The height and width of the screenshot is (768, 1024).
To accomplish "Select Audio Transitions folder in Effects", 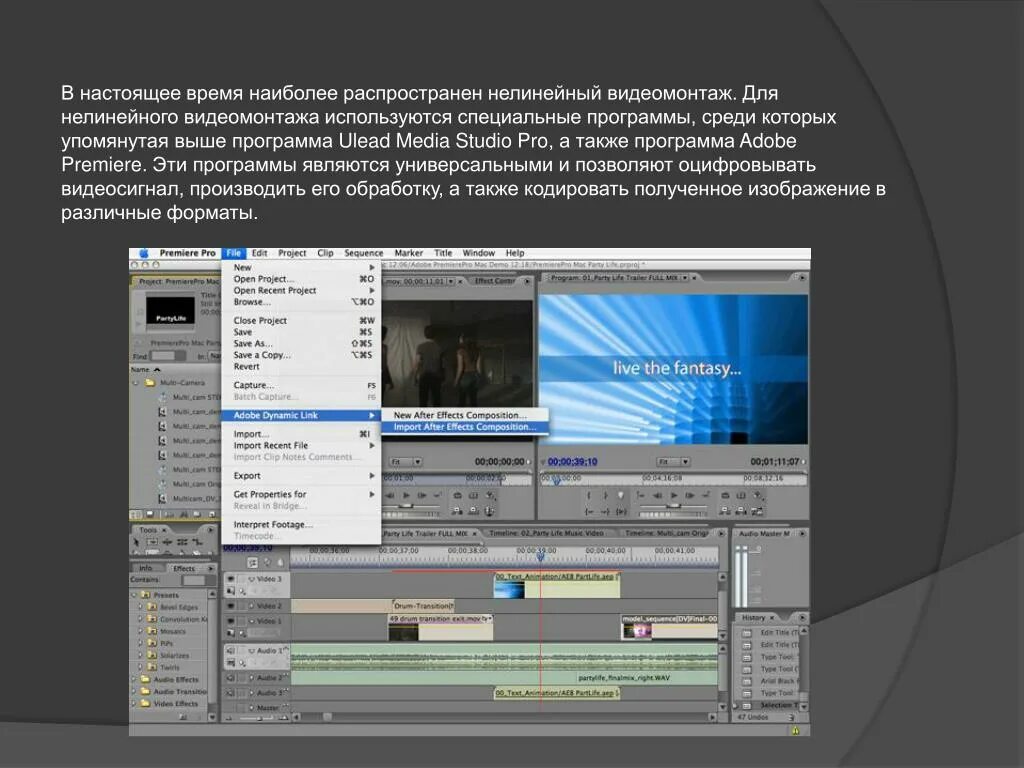I will click(x=180, y=692).
